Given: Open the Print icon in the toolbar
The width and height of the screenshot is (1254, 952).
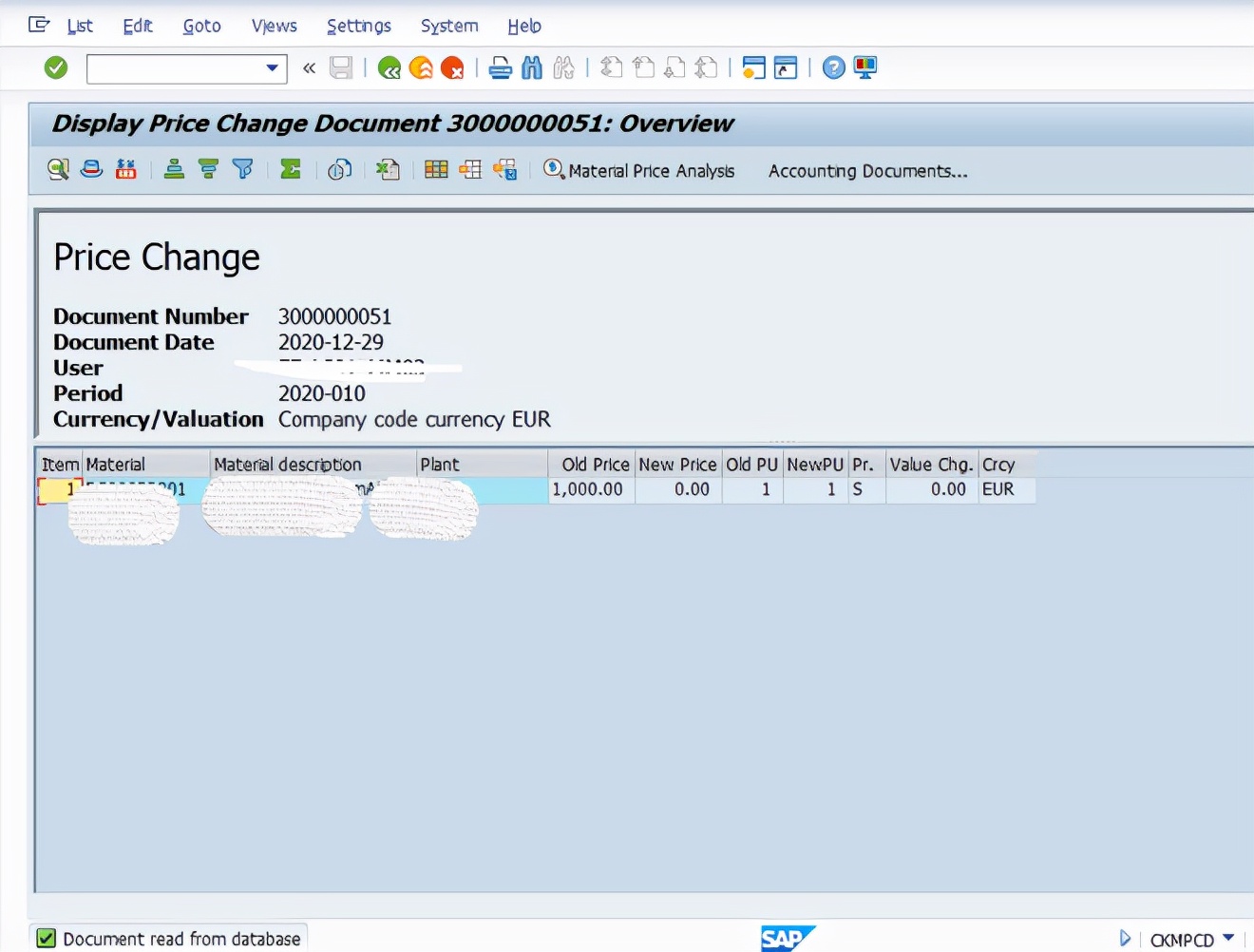Looking at the screenshot, I should (x=501, y=67).
